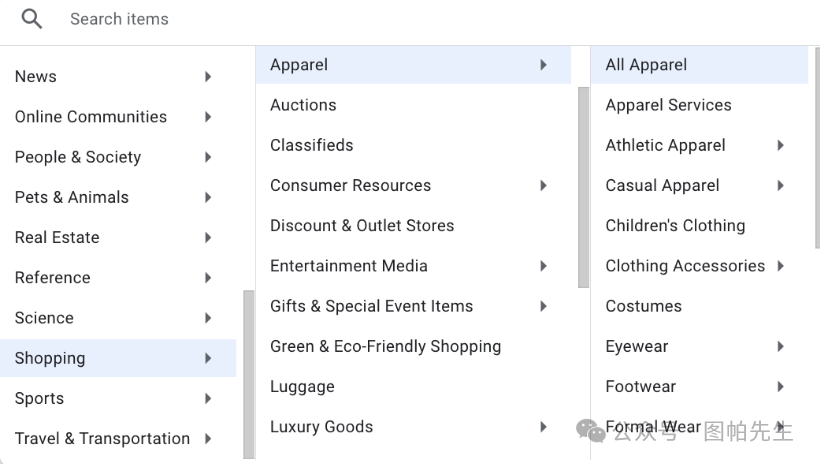Expand the Footwear submenu arrow
The height and width of the screenshot is (464, 820).
tap(780, 386)
